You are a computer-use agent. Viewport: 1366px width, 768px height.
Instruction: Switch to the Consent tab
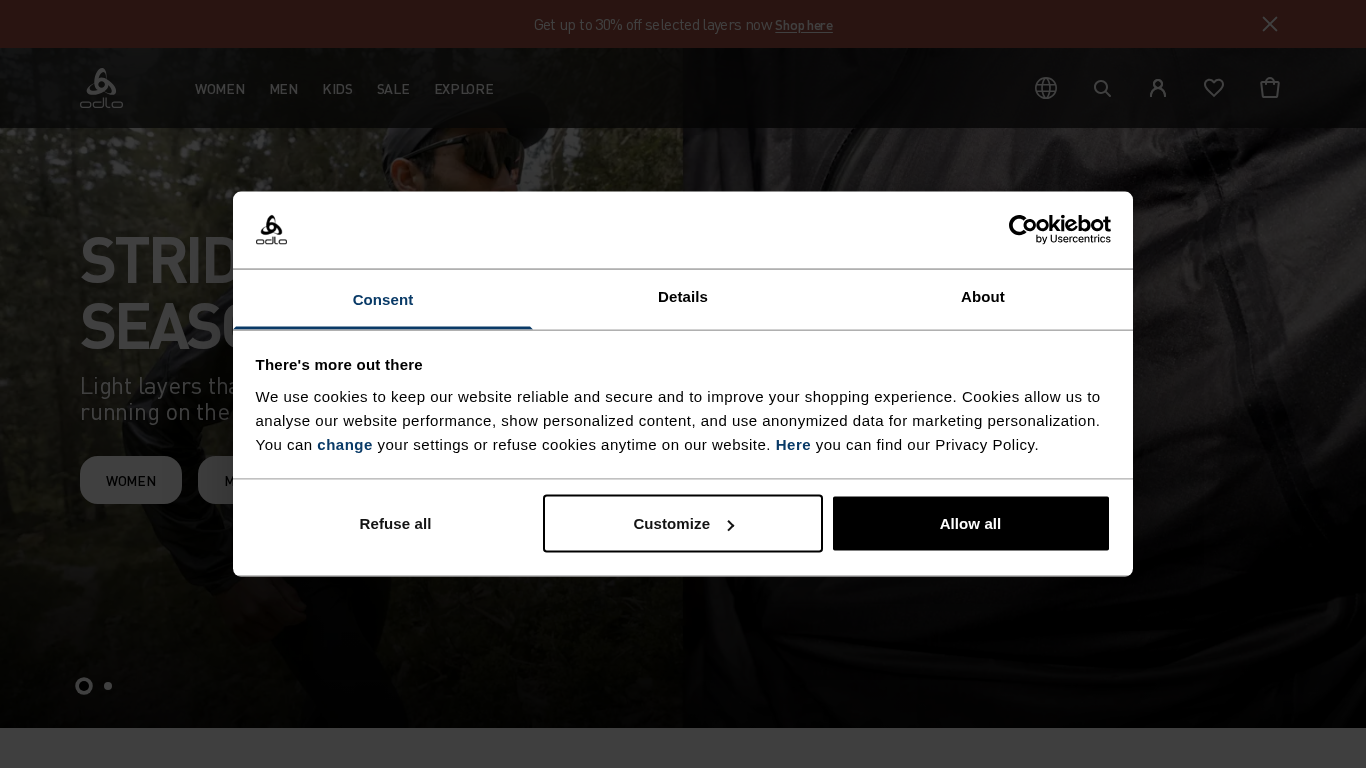click(383, 299)
